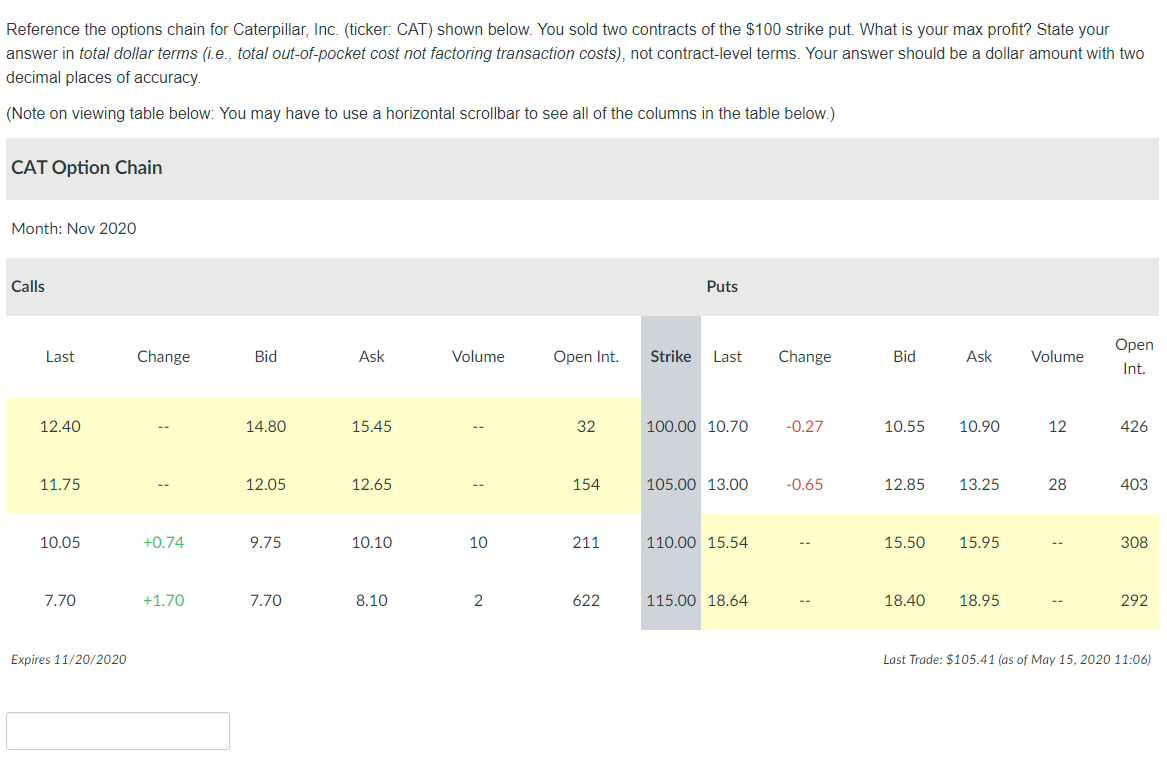This screenshot has height=768, width=1167.
Task: Select the Strike column header
Action: 670,356
